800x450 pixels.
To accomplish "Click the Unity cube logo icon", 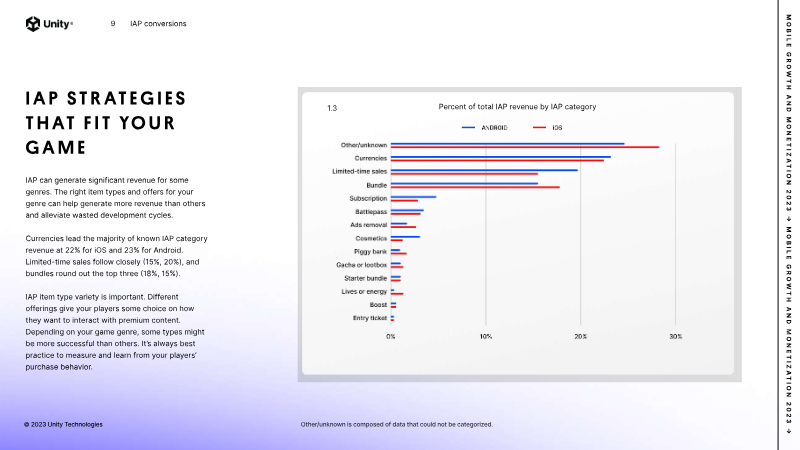I will tap(33, 23).
